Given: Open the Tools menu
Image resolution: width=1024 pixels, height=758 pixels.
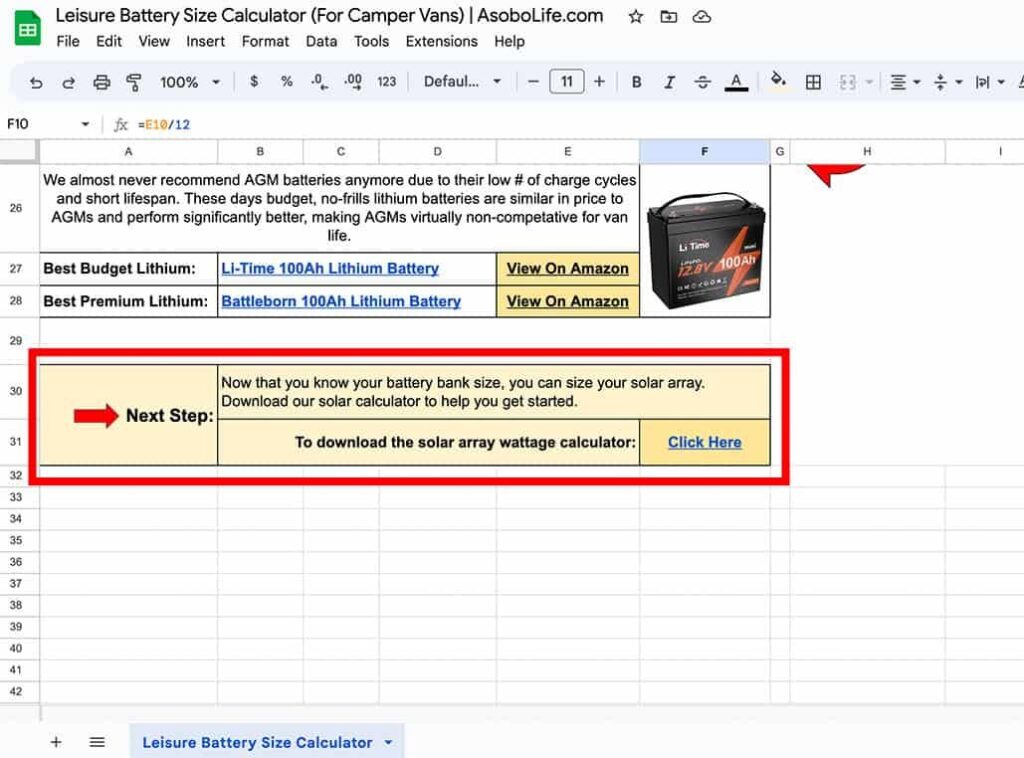Looking at the screenshot, I should tap(372, 42).
